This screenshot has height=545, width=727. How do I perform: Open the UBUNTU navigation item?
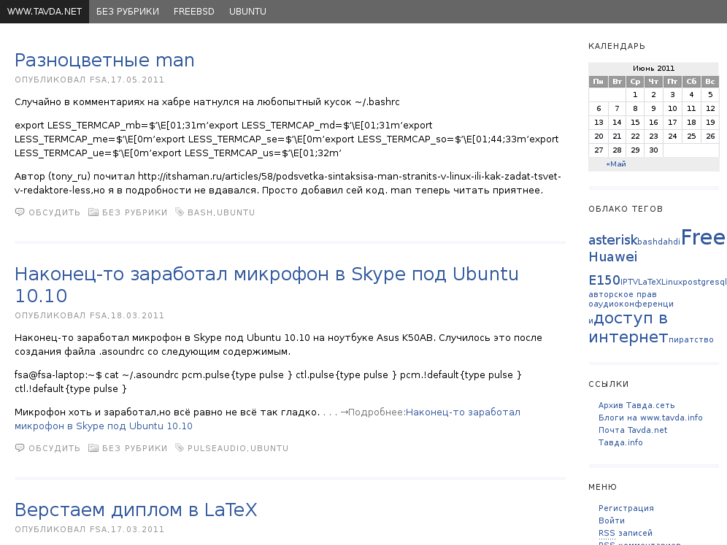pyautogui.click(x=248, y=12)
